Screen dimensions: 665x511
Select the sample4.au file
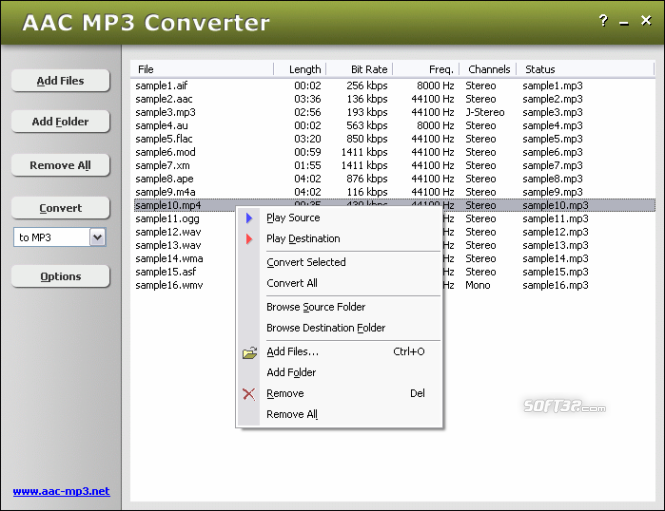pyautogui.click(x=162, y=126)
